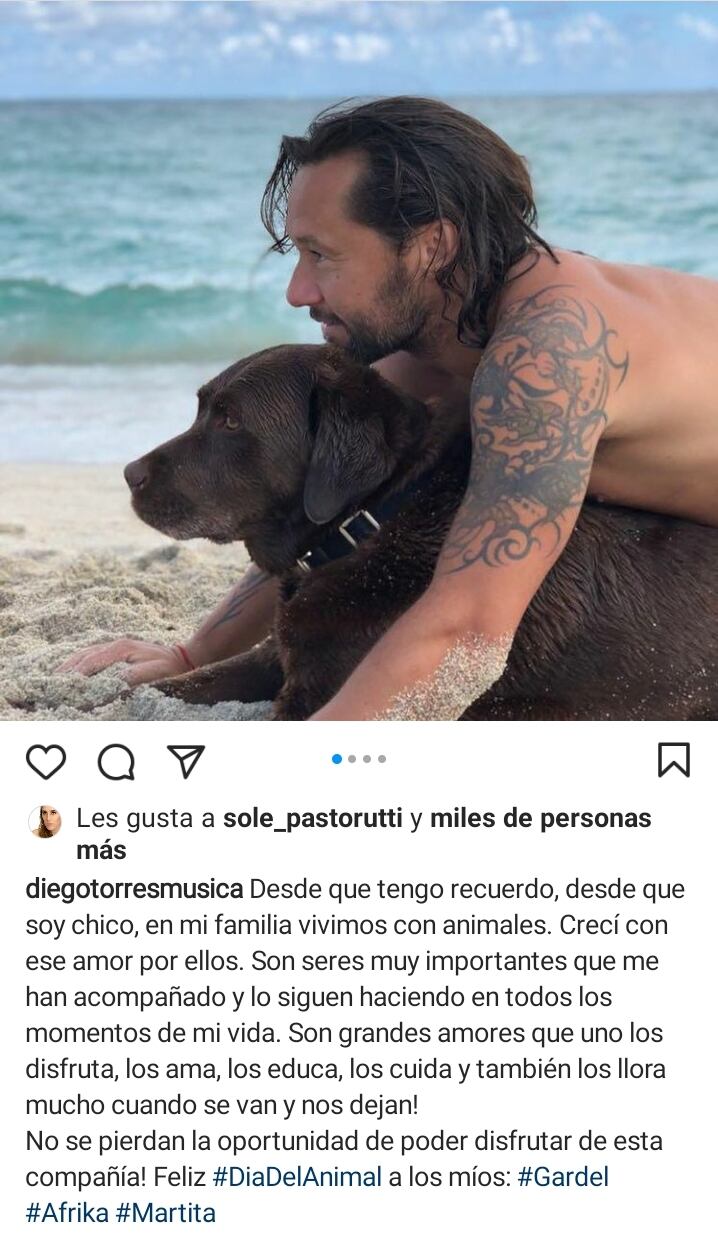Open the #Afrika hashtag
The image size is (718, 1239).
(x=67, y=1213)
